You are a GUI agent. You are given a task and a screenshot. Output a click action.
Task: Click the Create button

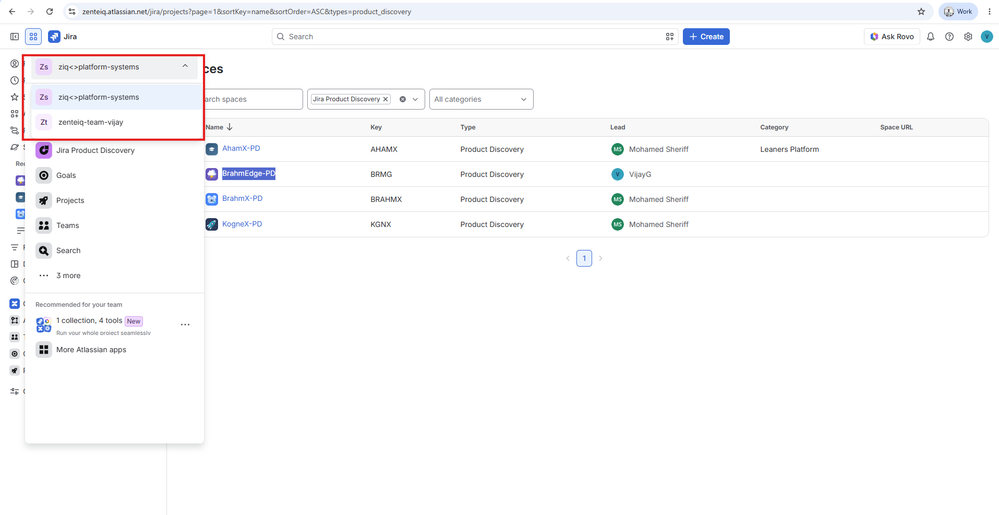tap(706, 36)
